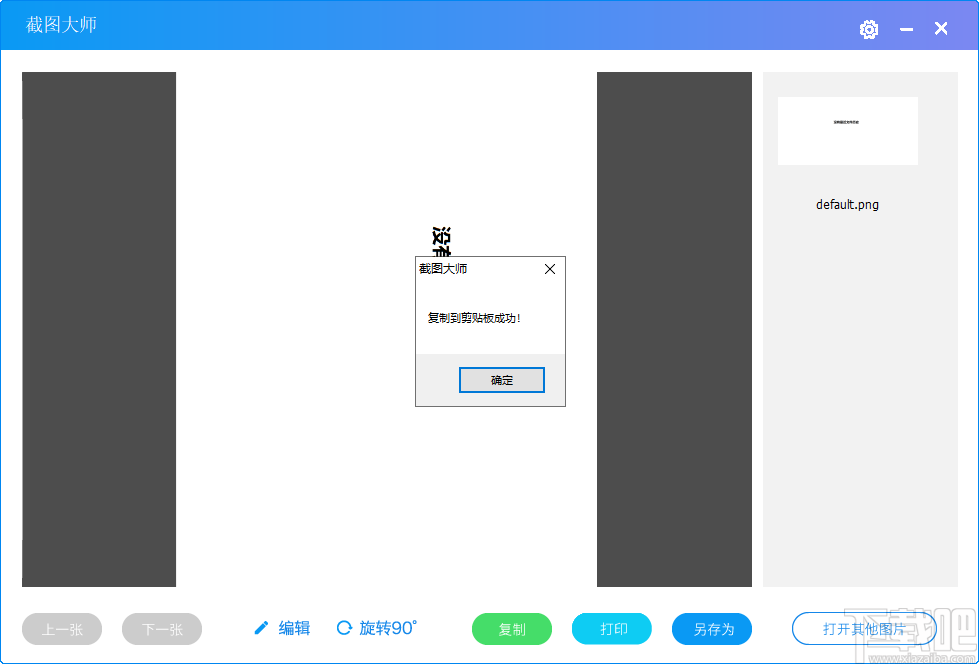979x664 pixels.
Task: Confirm the copy message with 确定 button
Action: [x=501, y=380]
